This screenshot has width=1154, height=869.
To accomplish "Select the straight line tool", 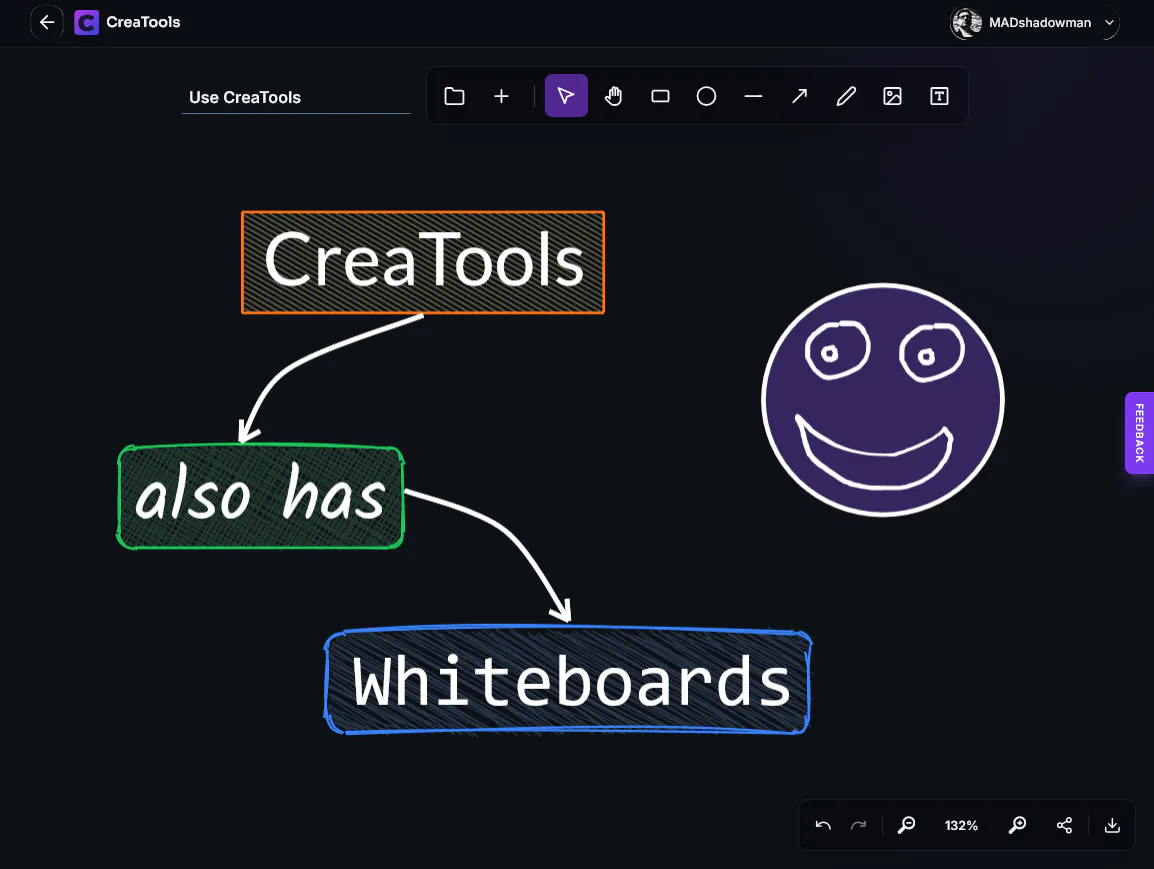I will [x=753, y=96].
